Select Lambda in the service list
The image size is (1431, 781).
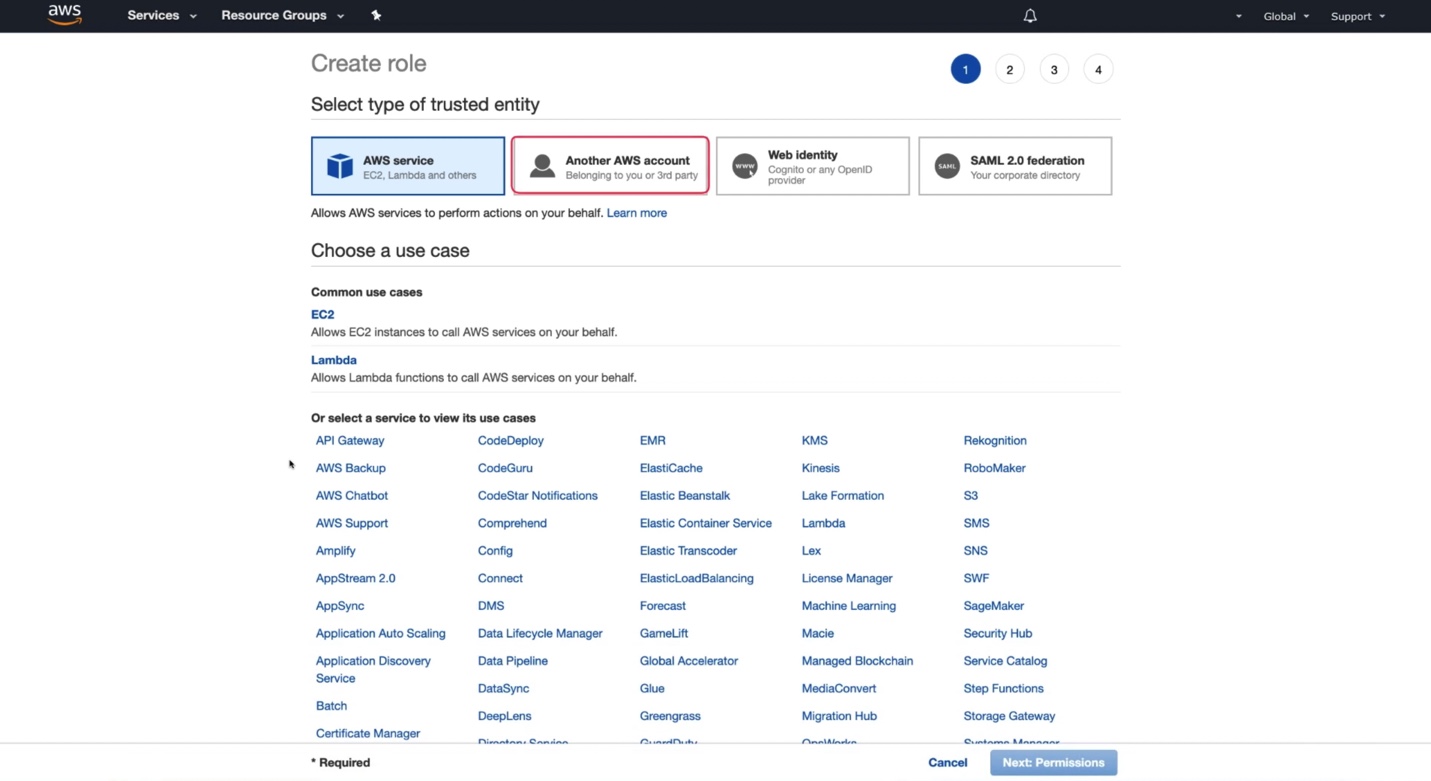[x=824, y=523]
